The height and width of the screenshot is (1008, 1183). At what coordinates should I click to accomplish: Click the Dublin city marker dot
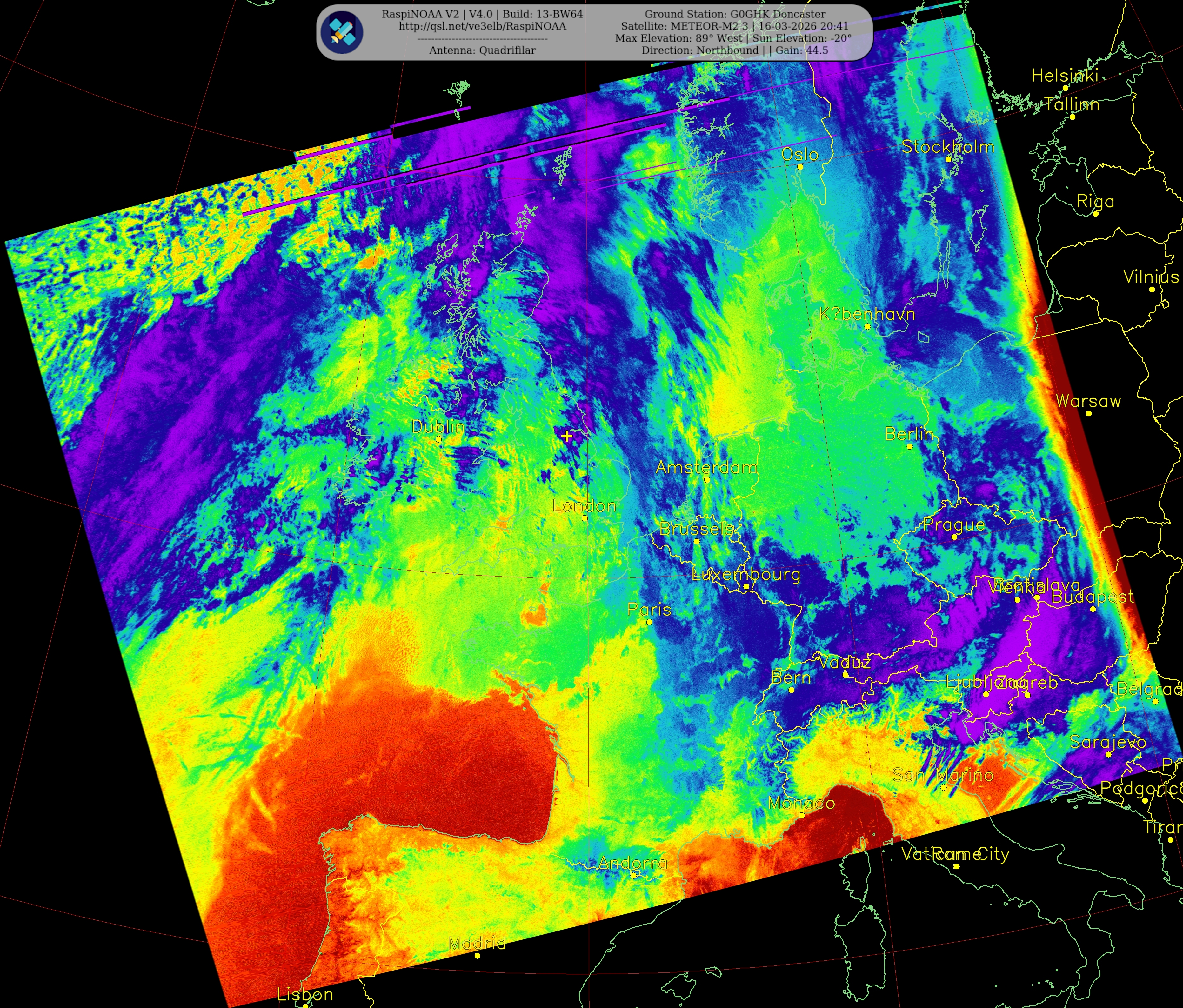438,439
